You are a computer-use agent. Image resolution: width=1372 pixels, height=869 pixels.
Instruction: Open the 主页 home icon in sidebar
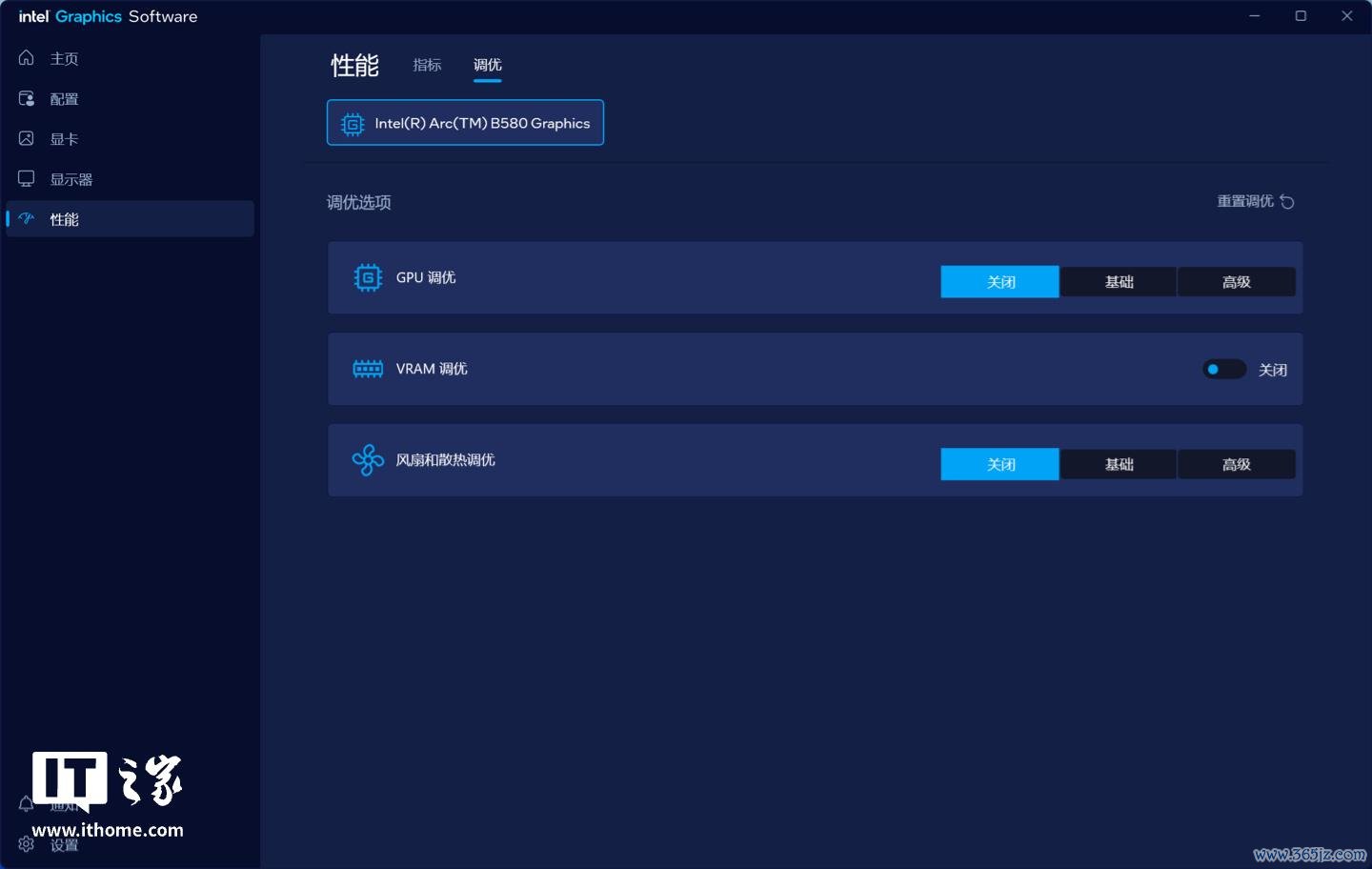click(27, 58)
